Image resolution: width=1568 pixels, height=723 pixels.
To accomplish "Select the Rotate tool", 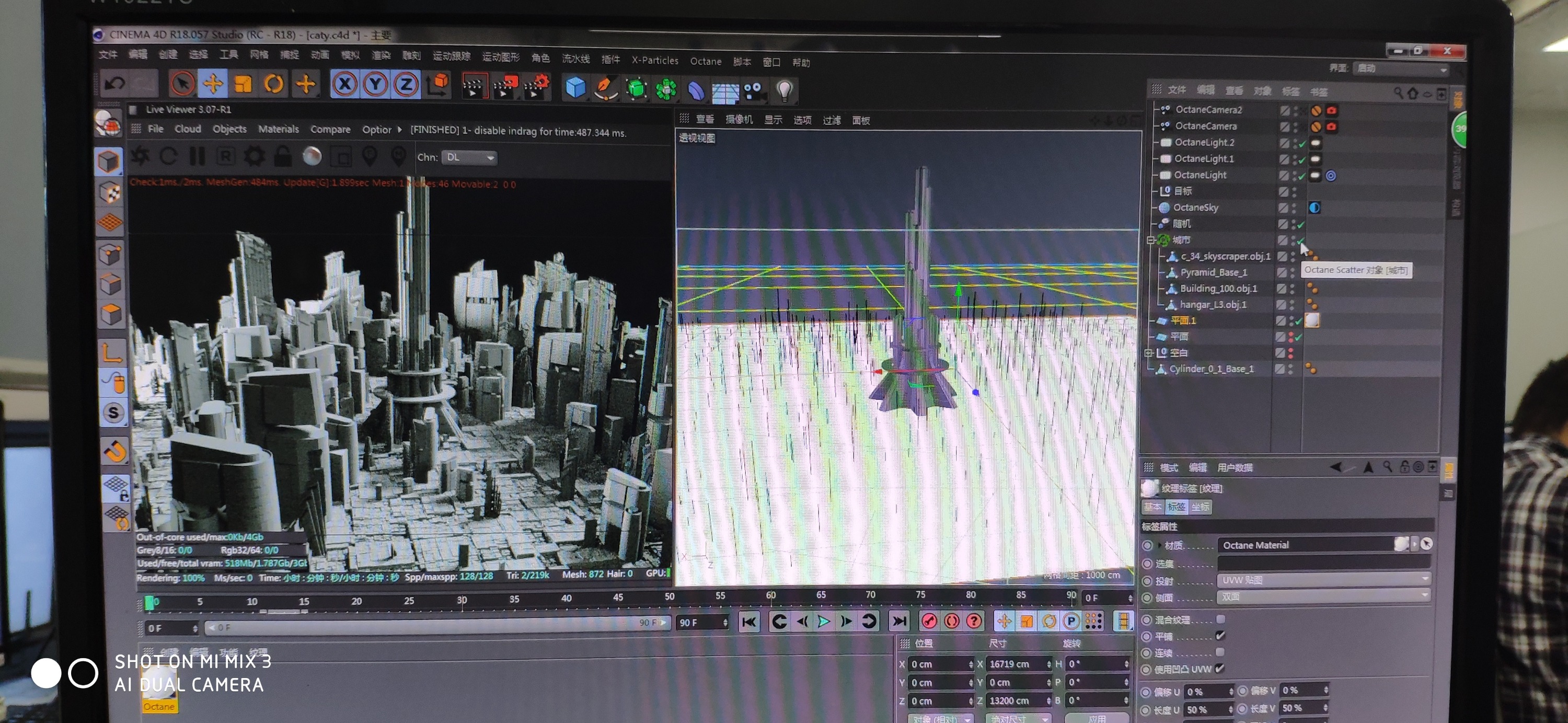I will click(273, 84).
